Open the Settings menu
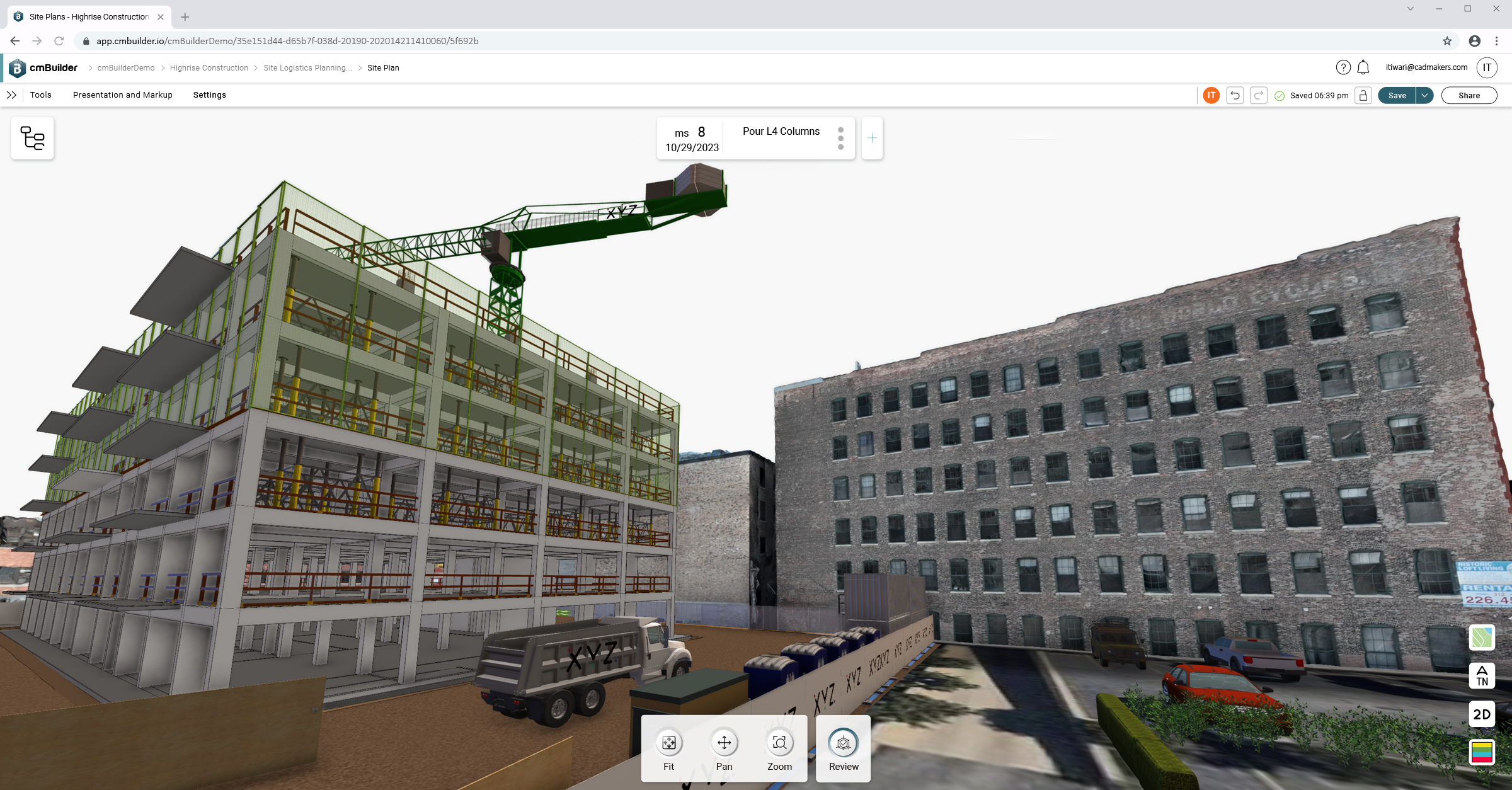This screenshot has height=790, width=1512. pos(209,95)
